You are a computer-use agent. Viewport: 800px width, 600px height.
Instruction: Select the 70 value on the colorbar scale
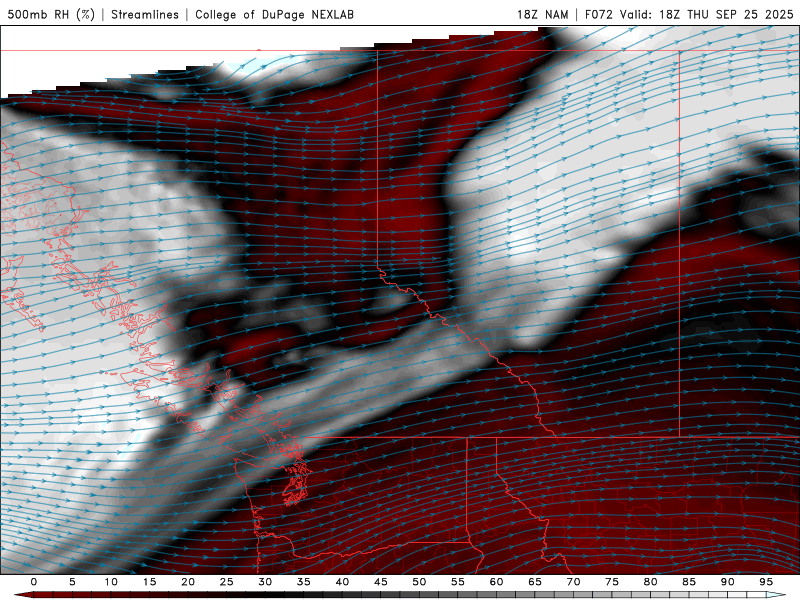click(x=573, y=582)
